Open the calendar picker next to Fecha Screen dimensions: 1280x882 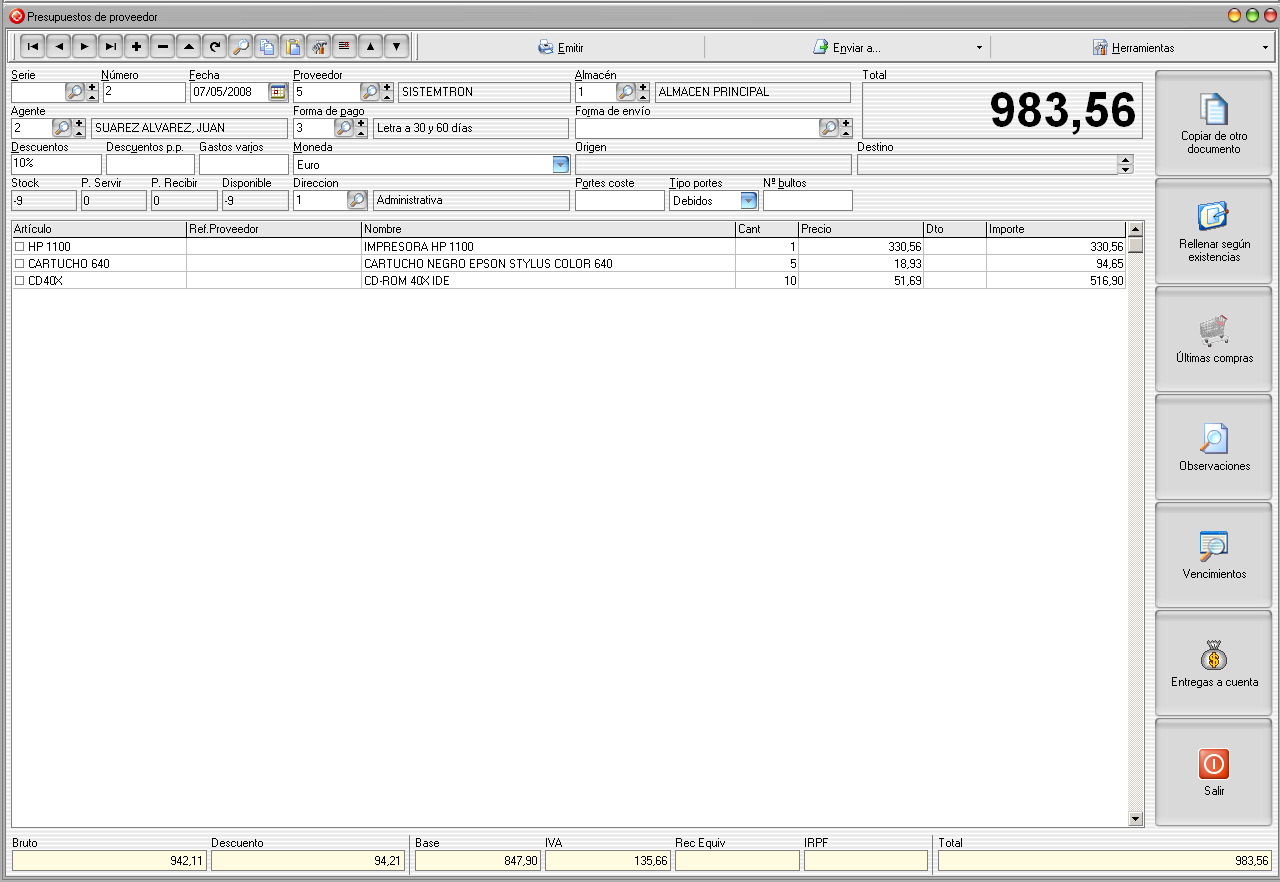(277, 92)
